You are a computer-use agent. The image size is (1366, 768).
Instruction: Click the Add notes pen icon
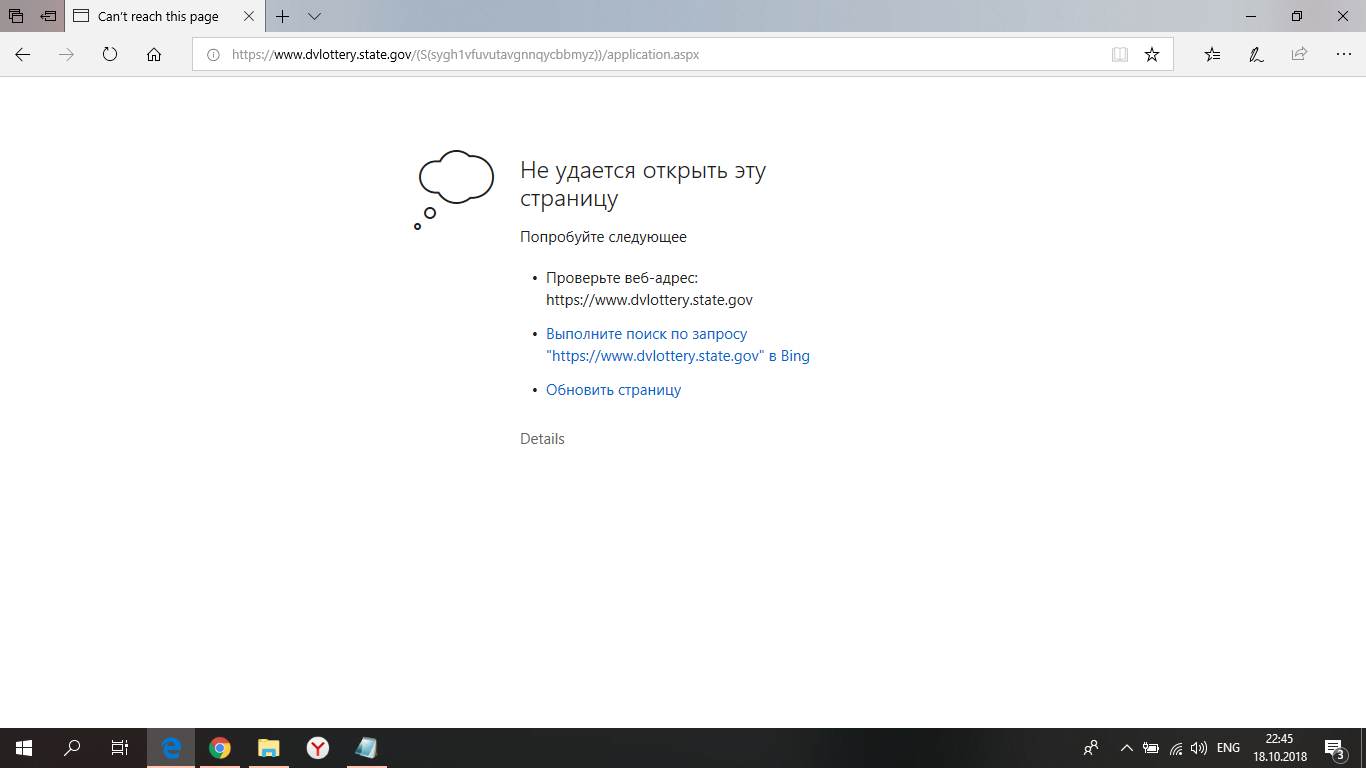1256,55
